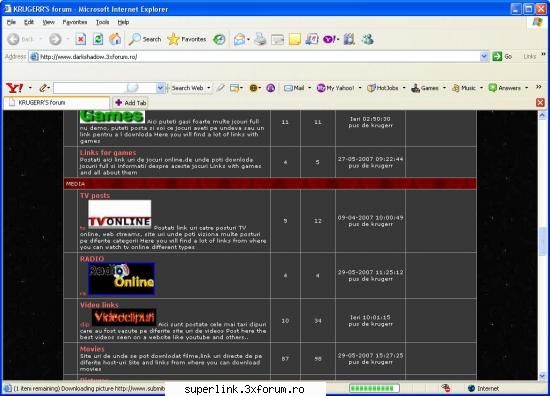Expand the Games dropdown arrow
550x396 pixels.
pos(444,88)
